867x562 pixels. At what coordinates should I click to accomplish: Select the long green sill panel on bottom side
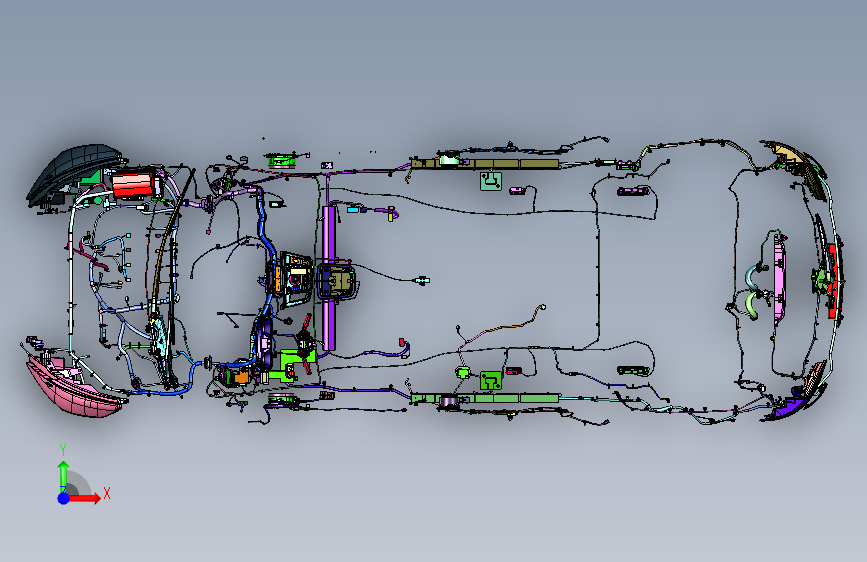pos(485,398)
